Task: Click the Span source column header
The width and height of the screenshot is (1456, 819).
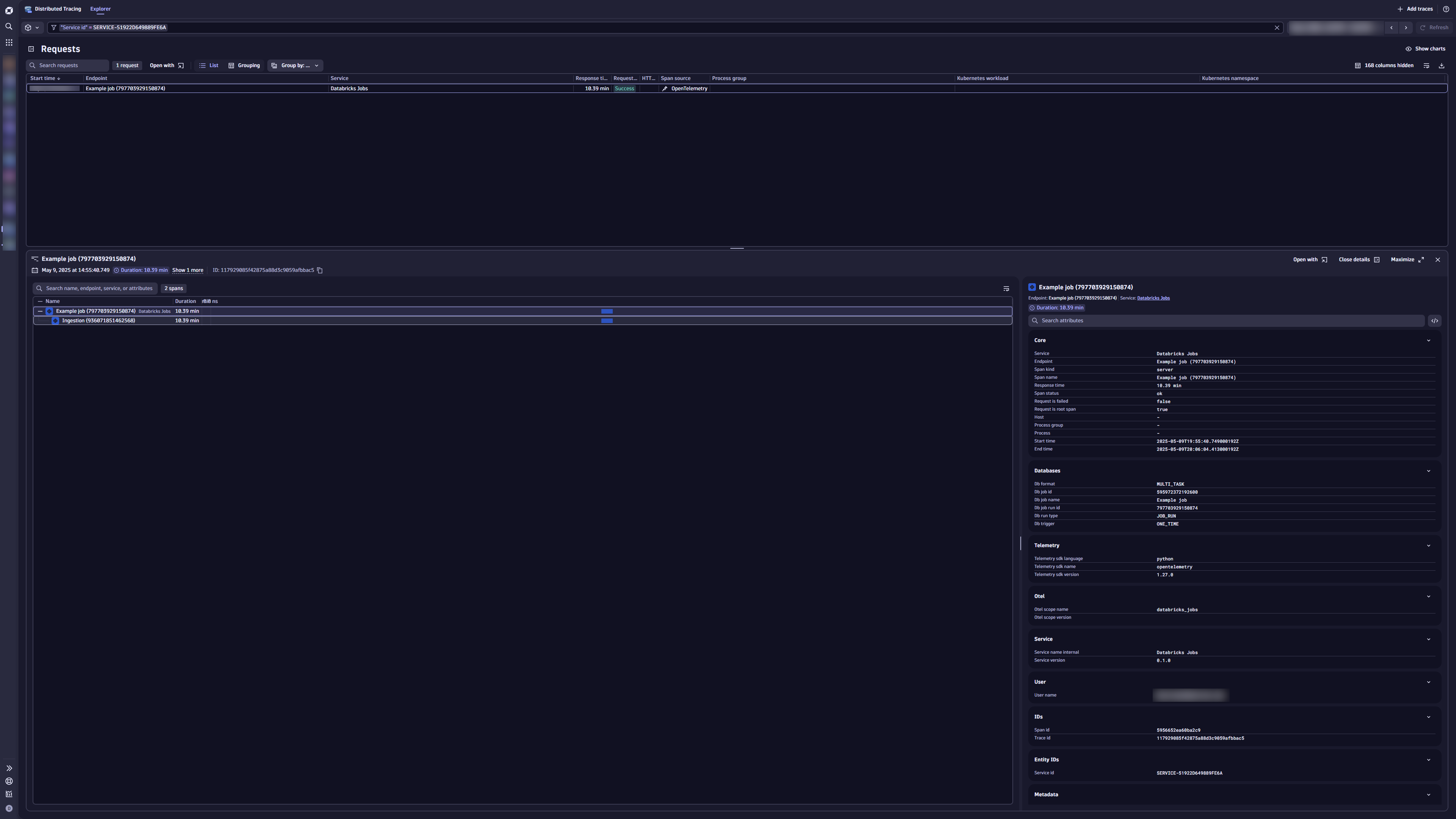Action: tap(675, 78)
